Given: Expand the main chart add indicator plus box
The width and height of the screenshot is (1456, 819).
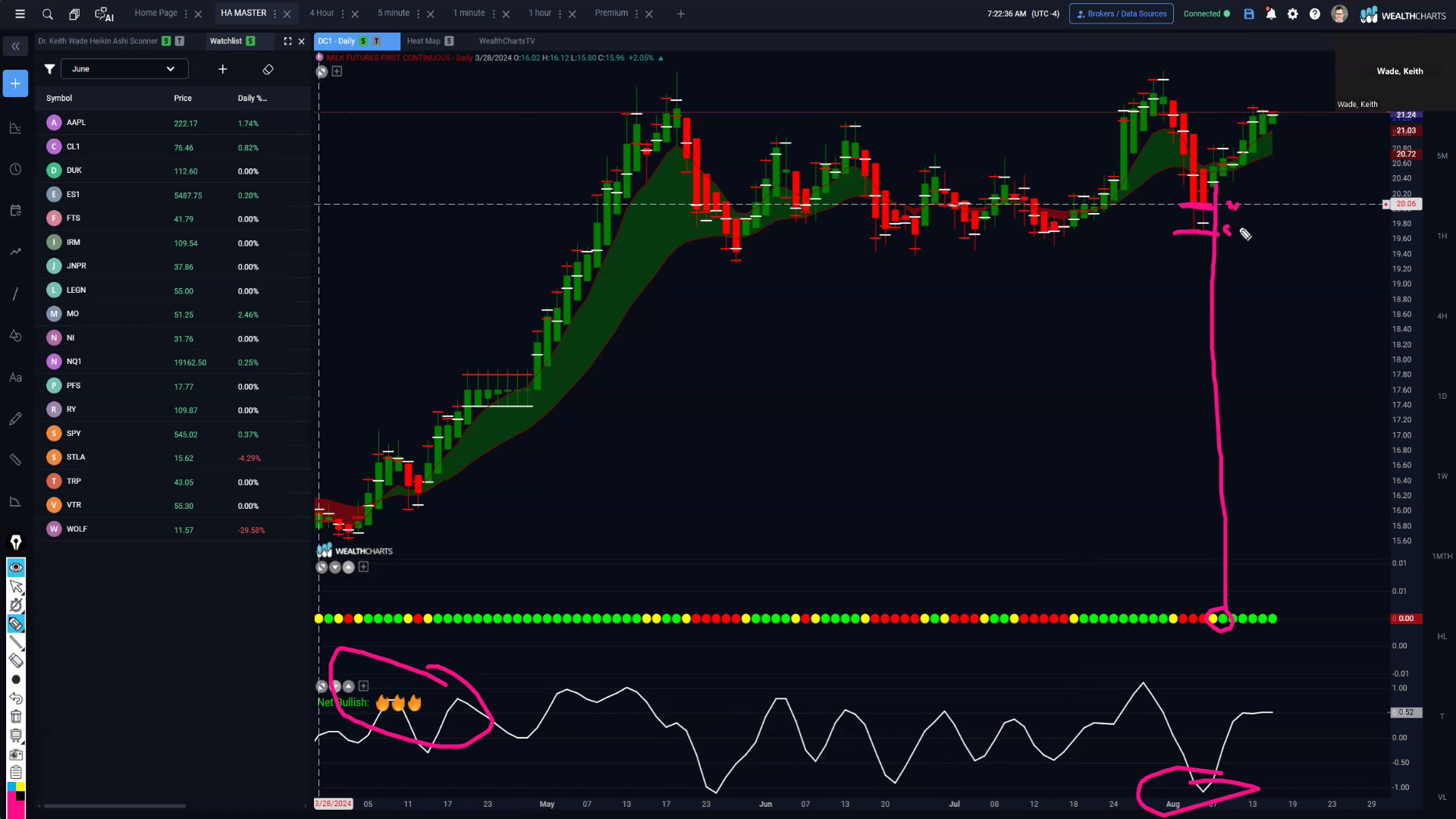Looking at the screenshot, I should (337, 71).
